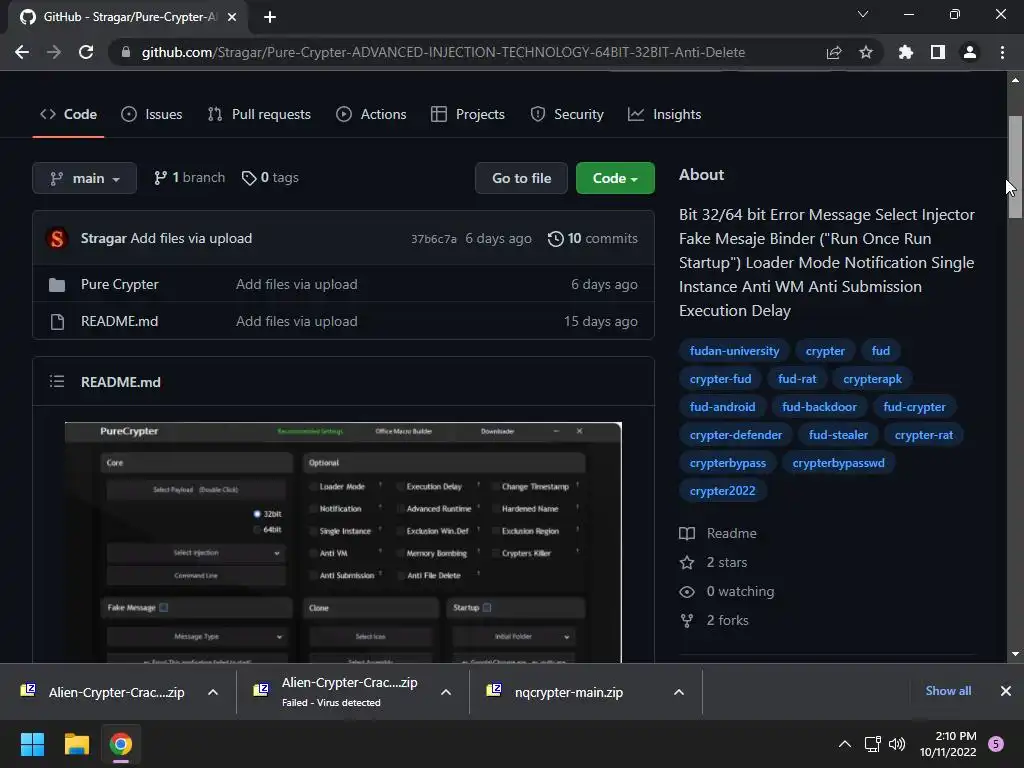Open the Chrome three-dot menu
The image size is (1024, 768).
(1002, 52)
